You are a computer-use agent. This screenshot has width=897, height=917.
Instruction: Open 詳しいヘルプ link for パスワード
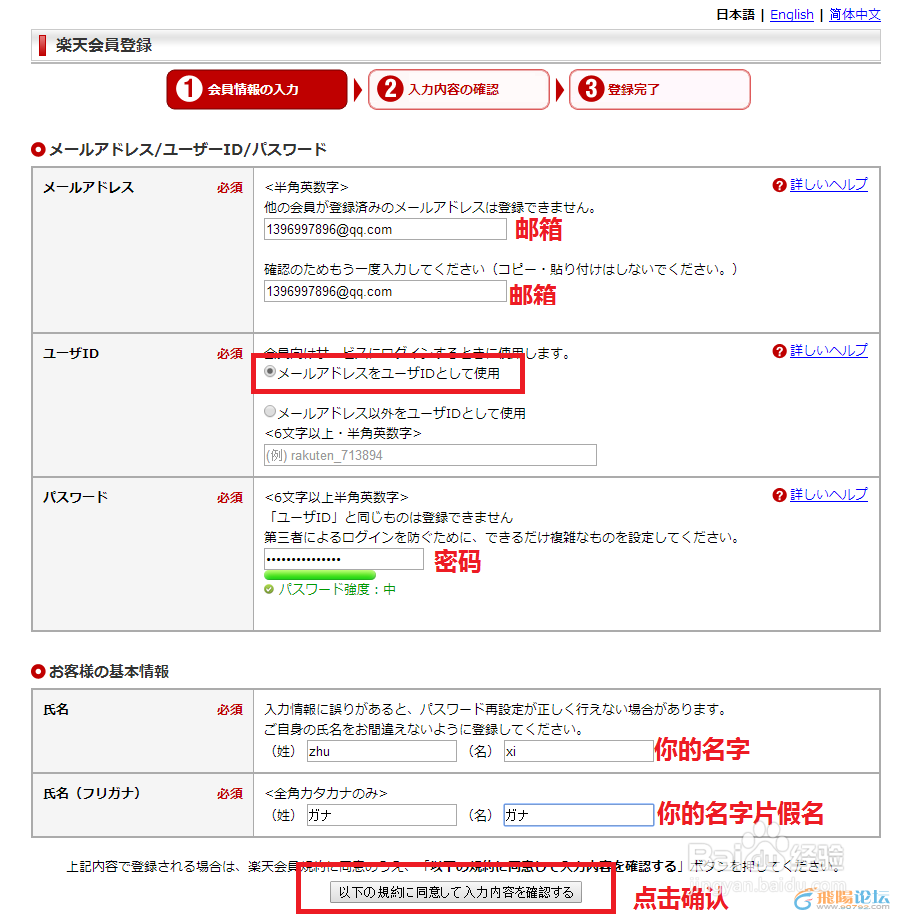pyautogui.click(x=829, y=495)
